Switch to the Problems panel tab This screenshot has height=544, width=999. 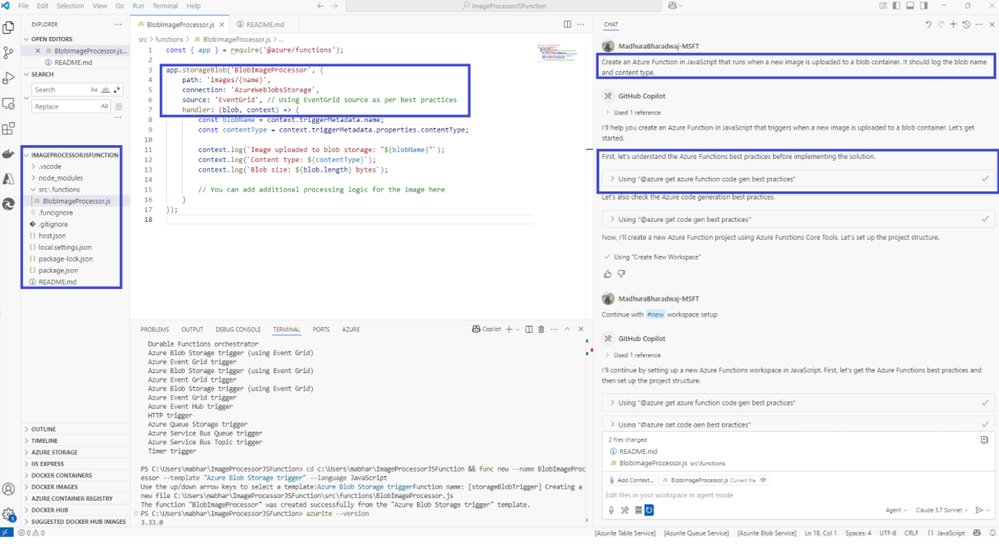(155, 329)
